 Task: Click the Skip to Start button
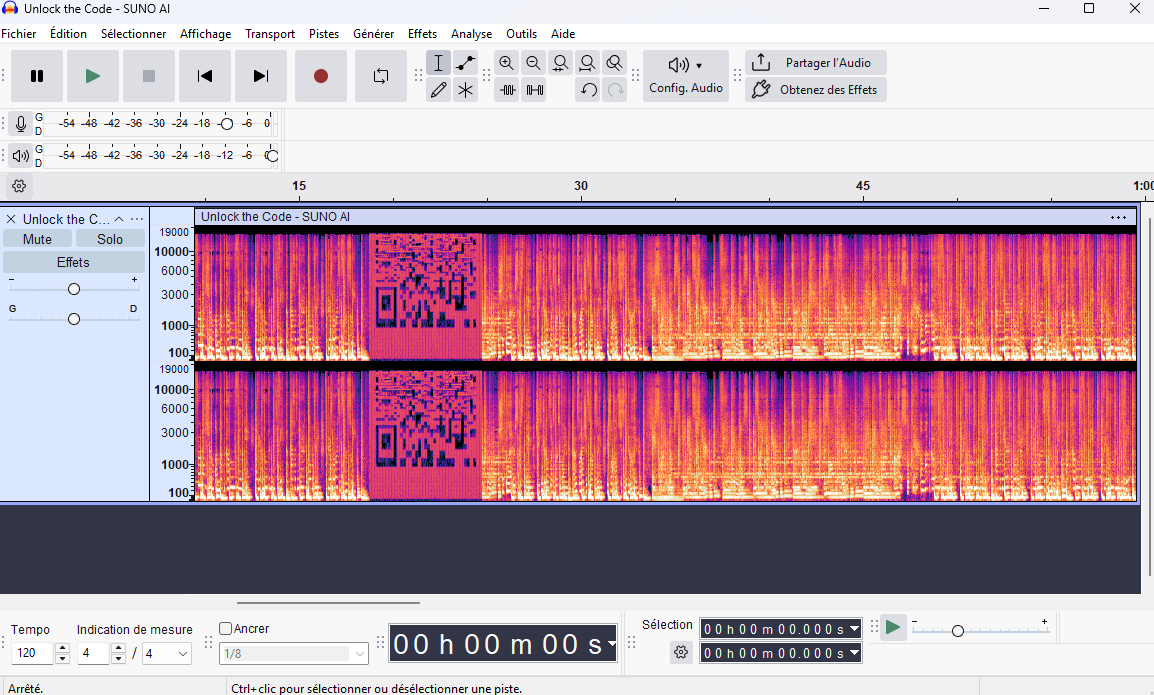[x=205, y=76]
